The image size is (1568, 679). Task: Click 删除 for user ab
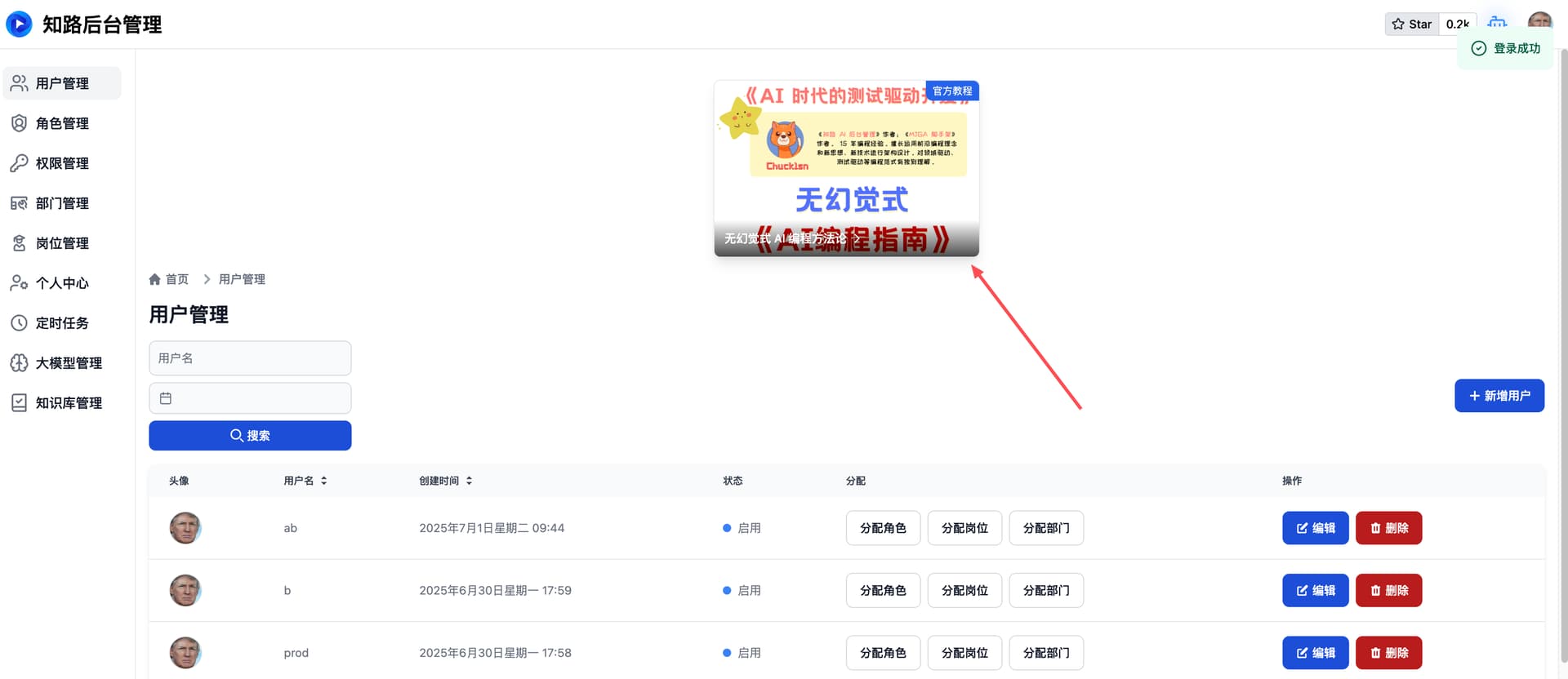pos(1389,528)
